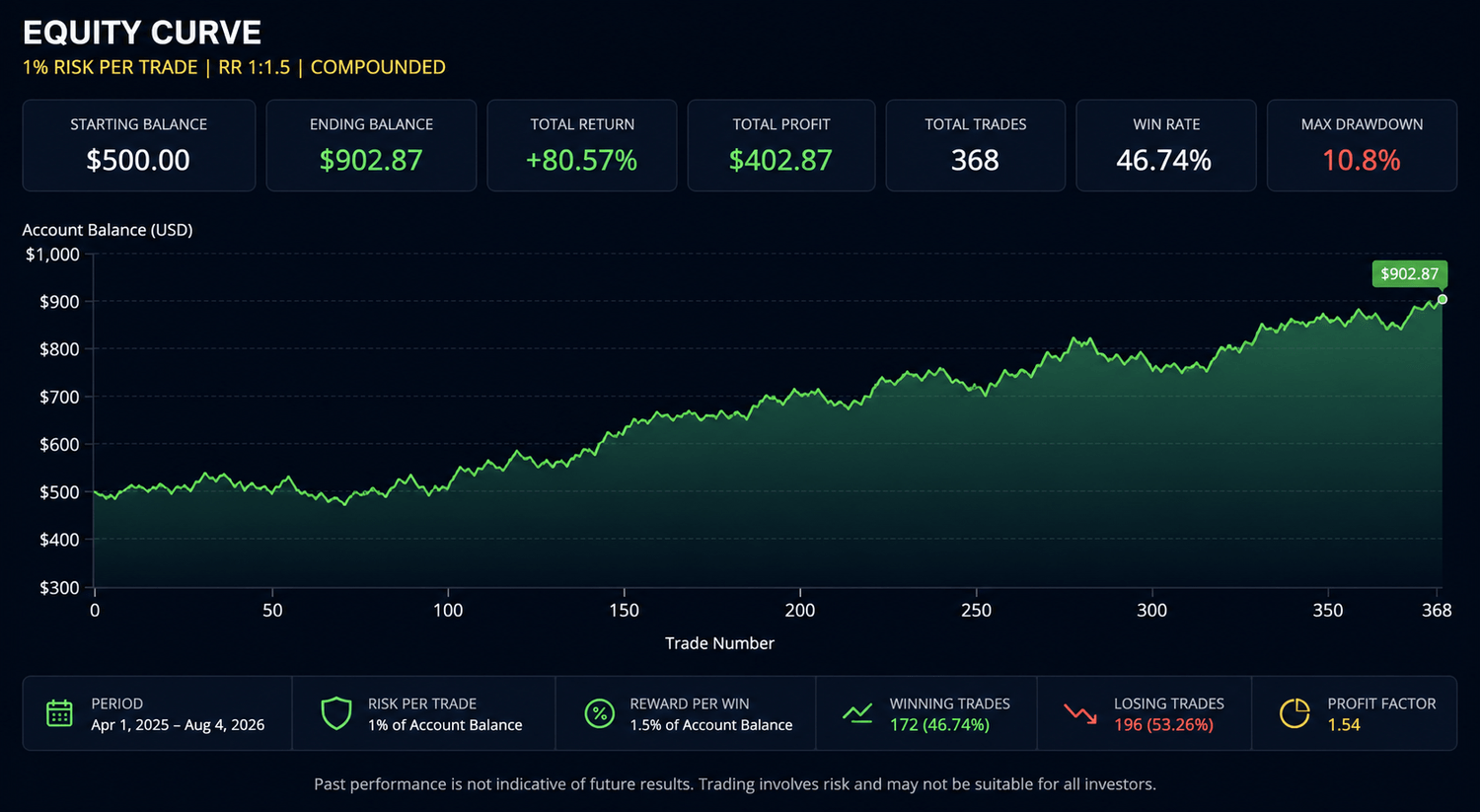Click the Equity Curve heading
Image resolution: width=1480 pixels, height=812 pixels.
coord(142,33)
